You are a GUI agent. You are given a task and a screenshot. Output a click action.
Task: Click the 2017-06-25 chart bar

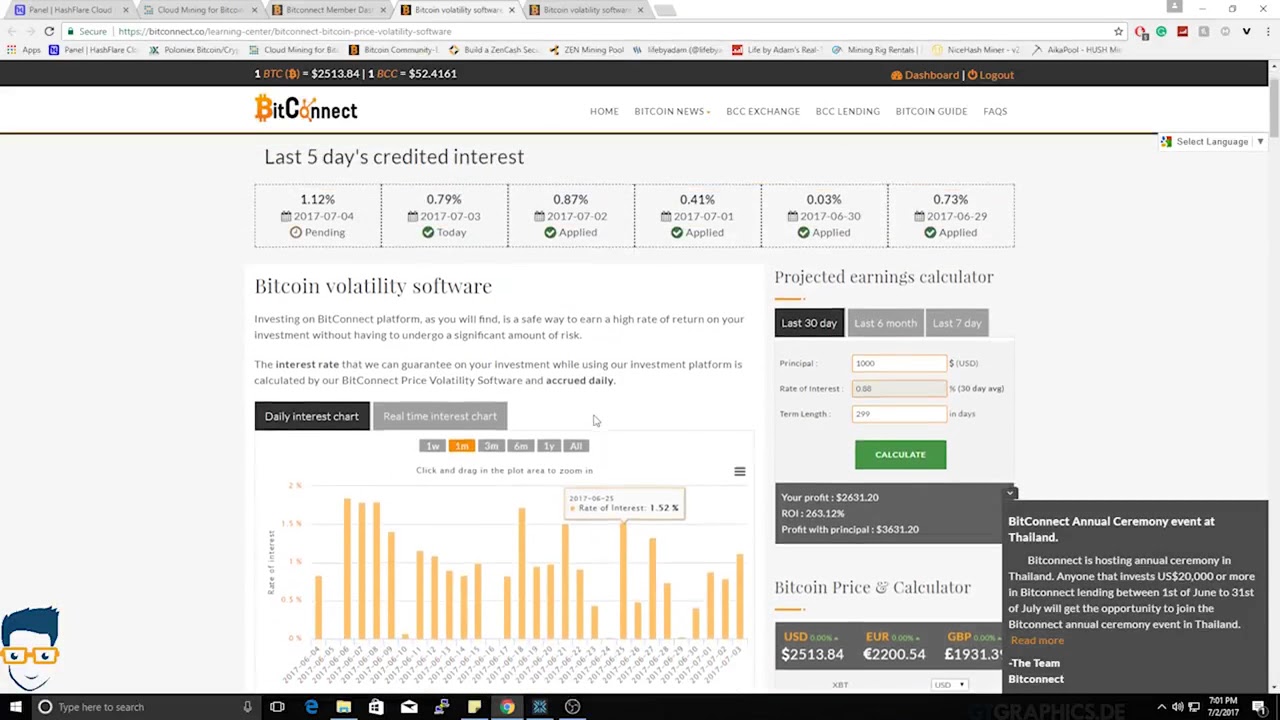[x=623, y=581]
